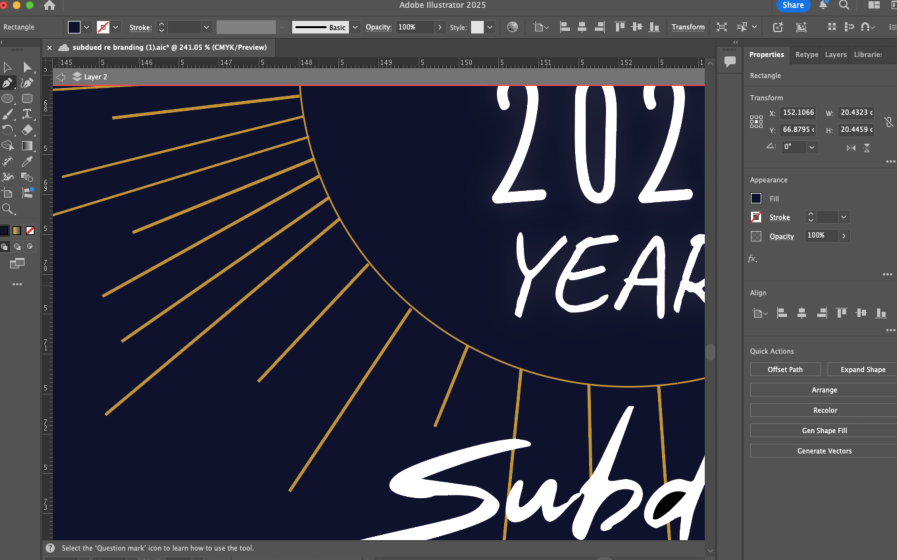The height and width of the screenshot is (560, 897).
Task: Open Stroke weight dropdown in Appearance section
Action: click(844, 217)
